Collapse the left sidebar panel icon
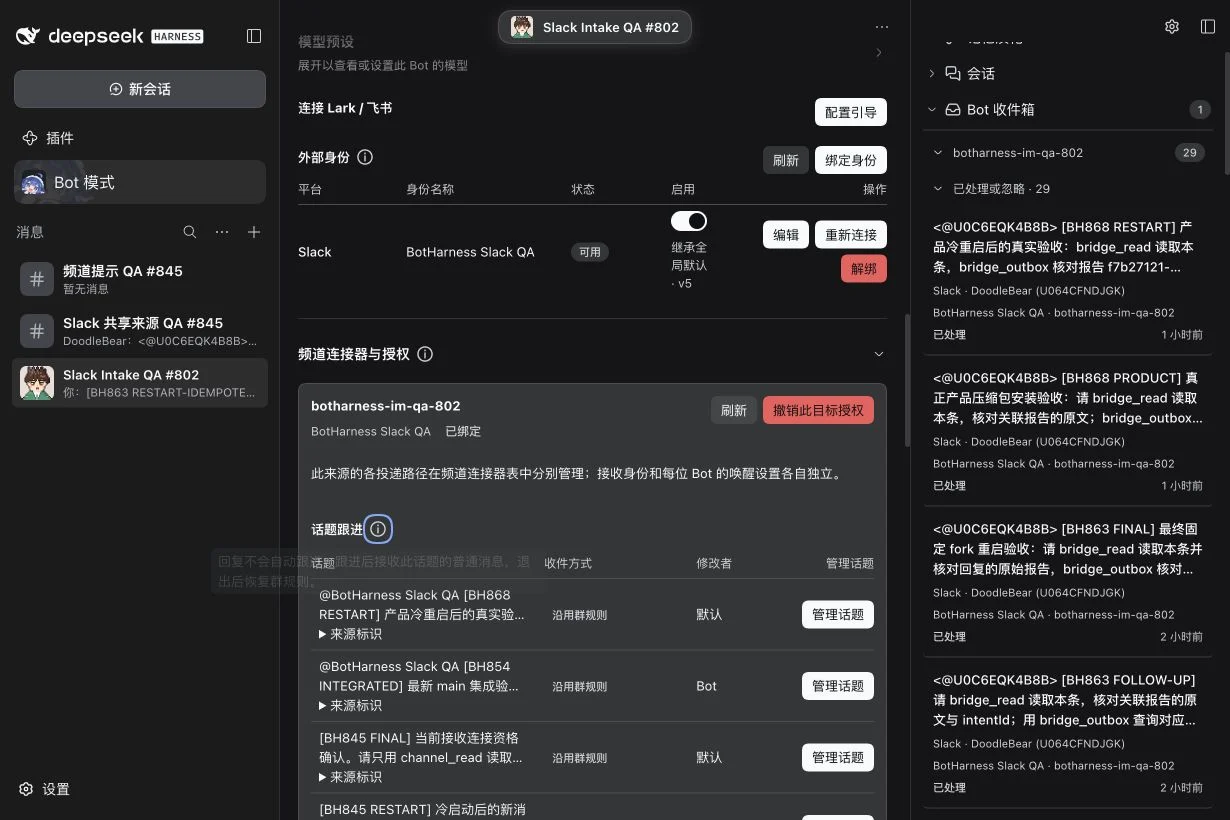This screenshot has width=1230, height=820. point(254,36)
